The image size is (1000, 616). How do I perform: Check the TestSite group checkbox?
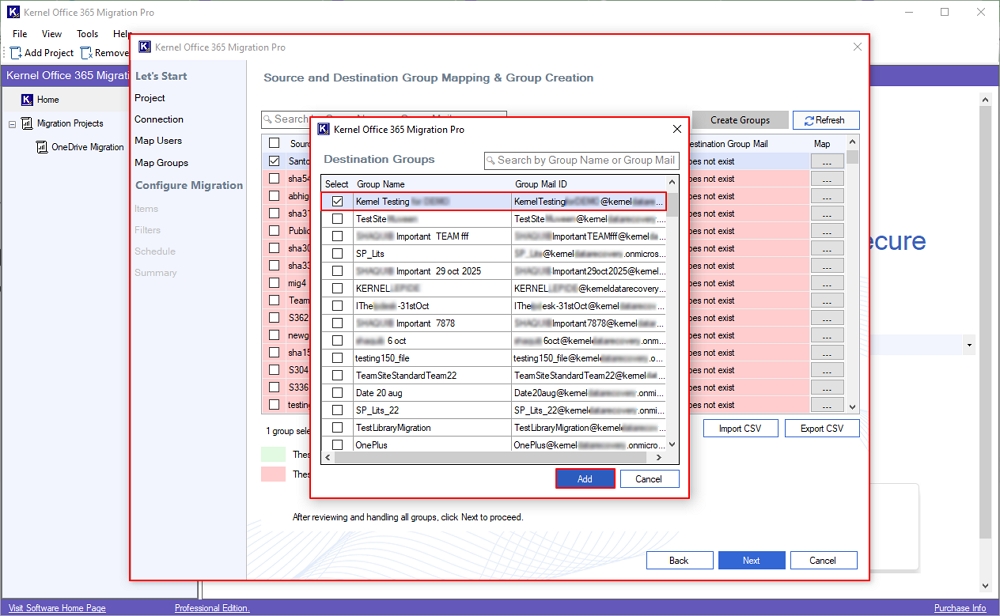(x=338, y=219)
